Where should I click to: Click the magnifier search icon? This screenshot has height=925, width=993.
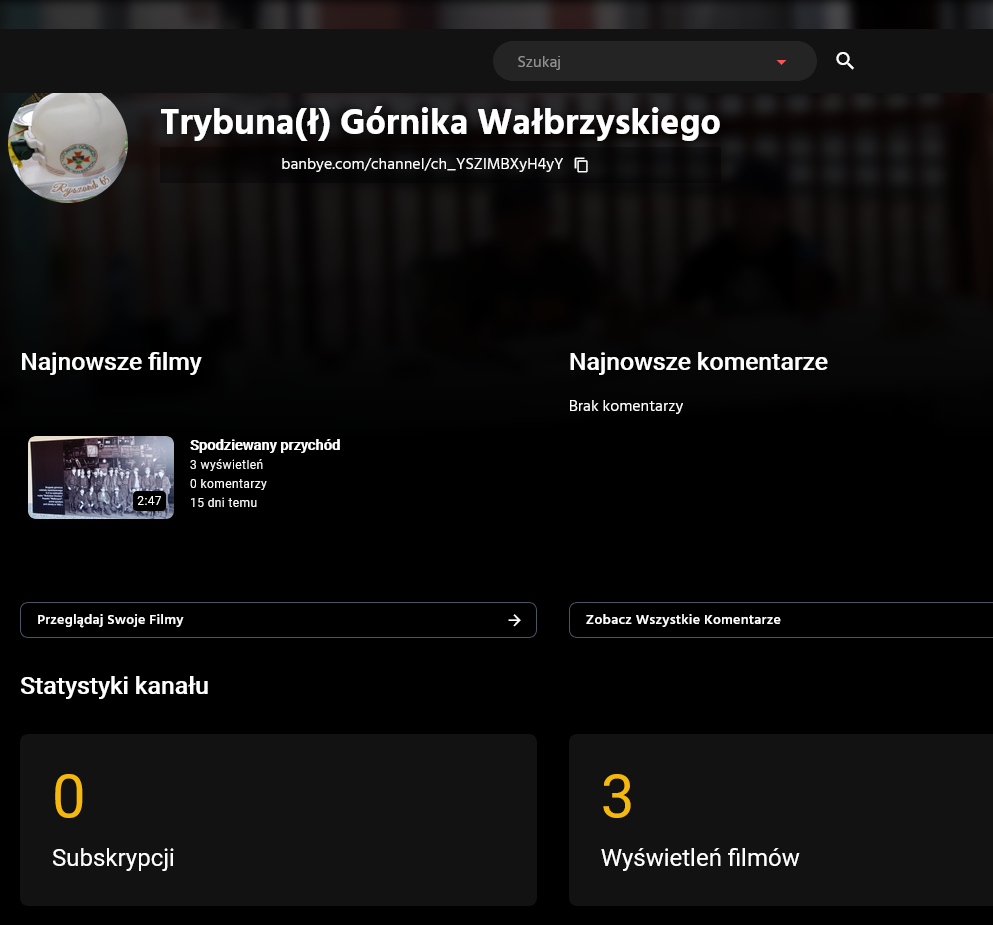pos(845,62)
